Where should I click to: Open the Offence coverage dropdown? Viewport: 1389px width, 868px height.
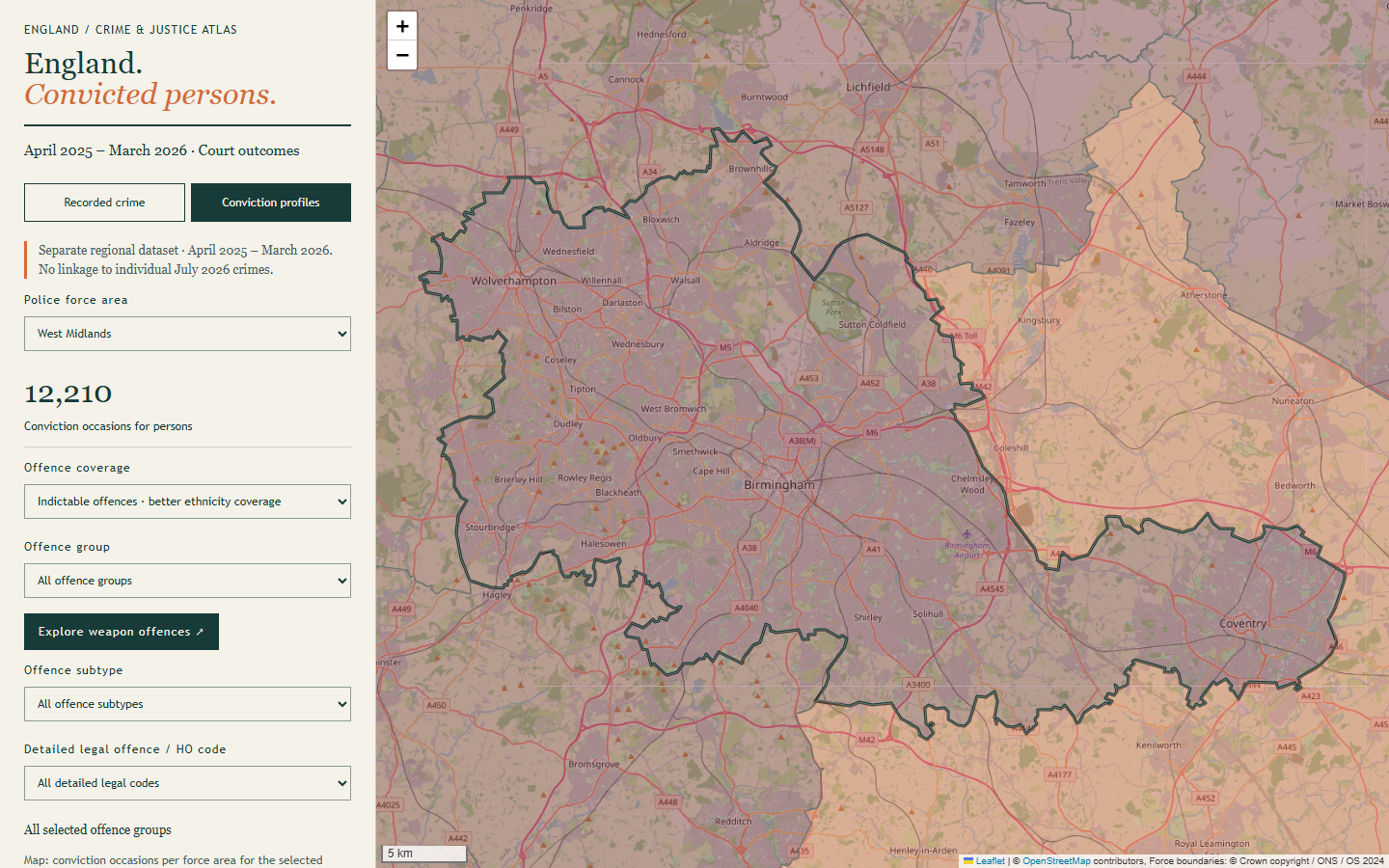[x=187, y=502]
